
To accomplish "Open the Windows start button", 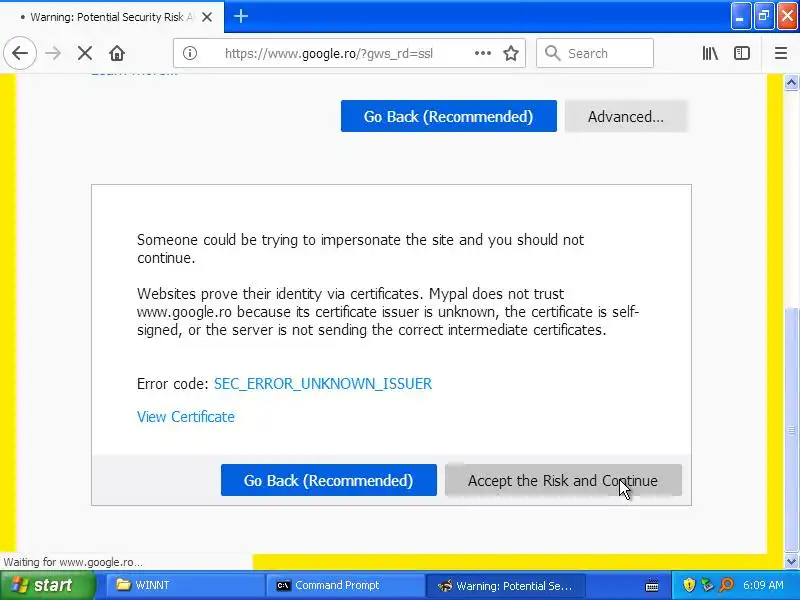I will (48, 585).
